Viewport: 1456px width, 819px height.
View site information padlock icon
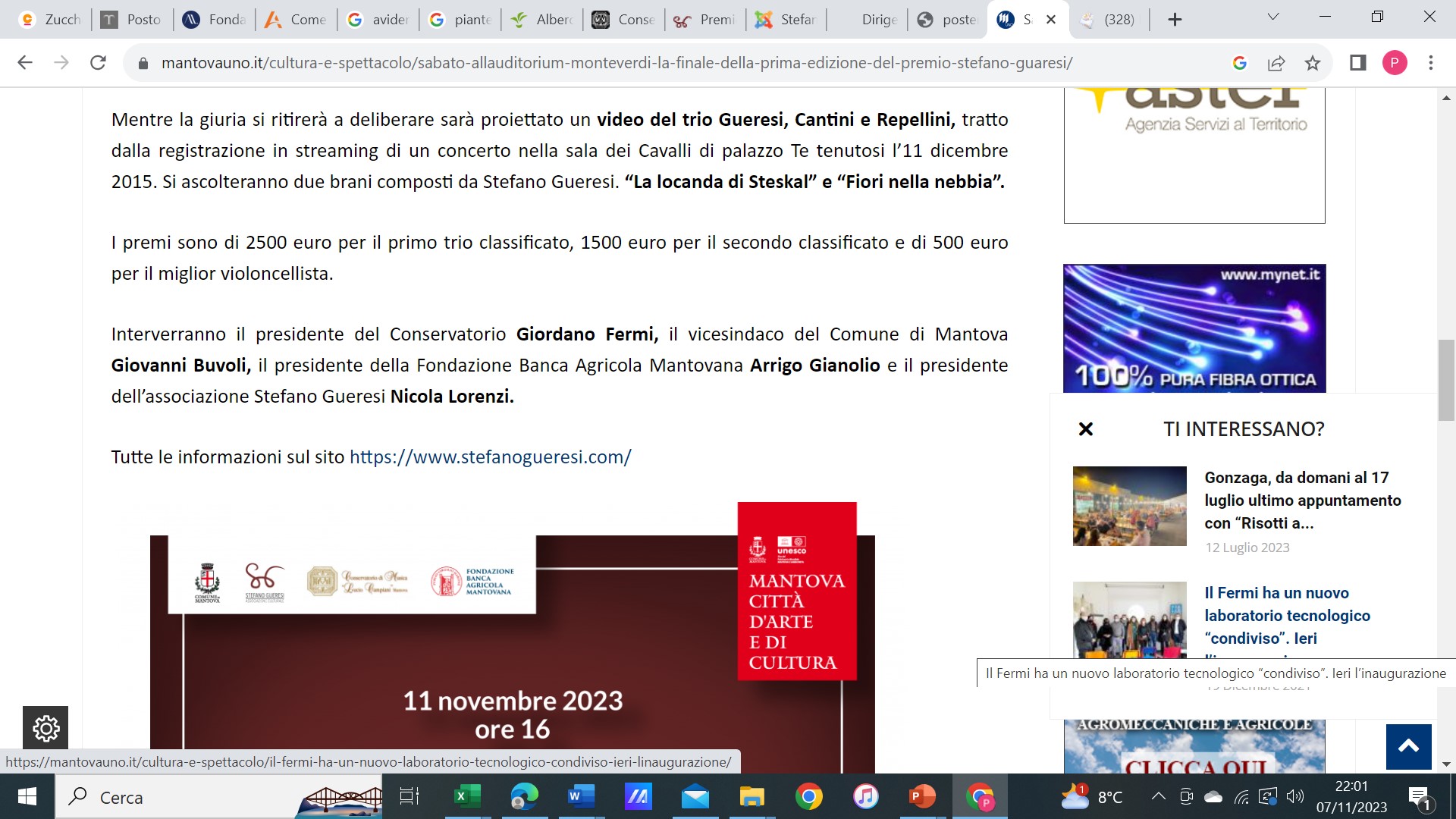pyautogui.click(x=143, y=63)
